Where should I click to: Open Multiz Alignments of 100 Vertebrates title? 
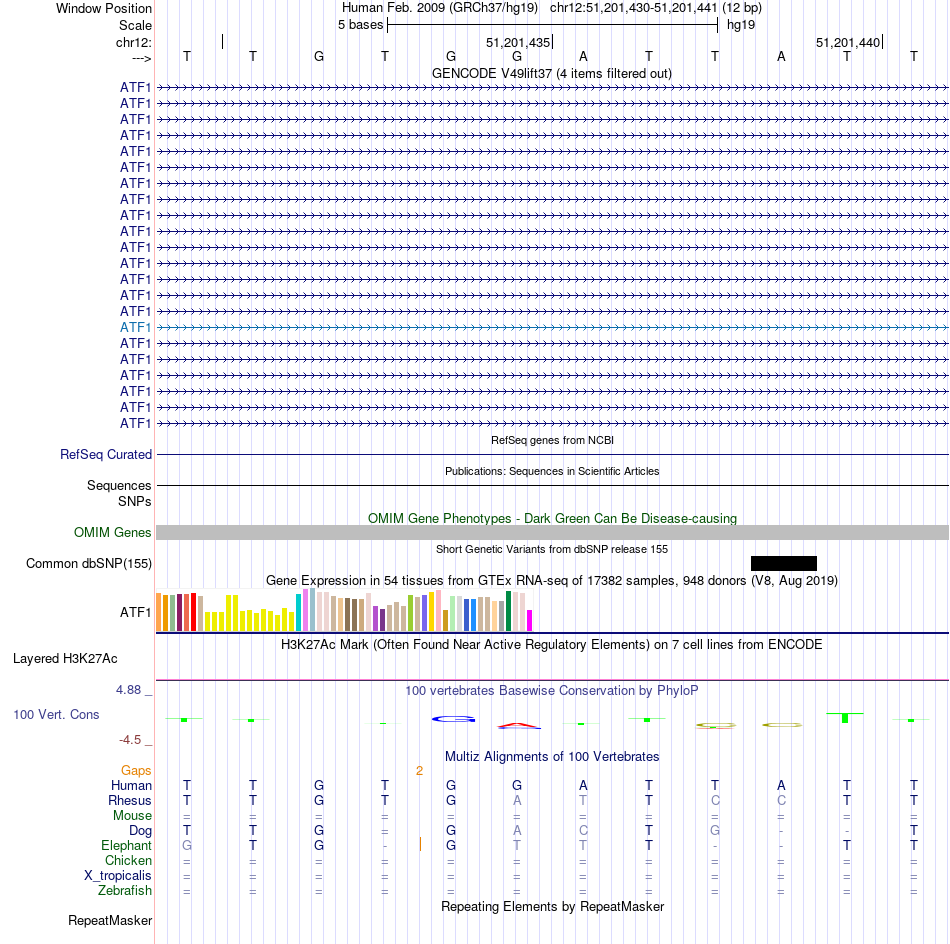[x=552, y=757]
